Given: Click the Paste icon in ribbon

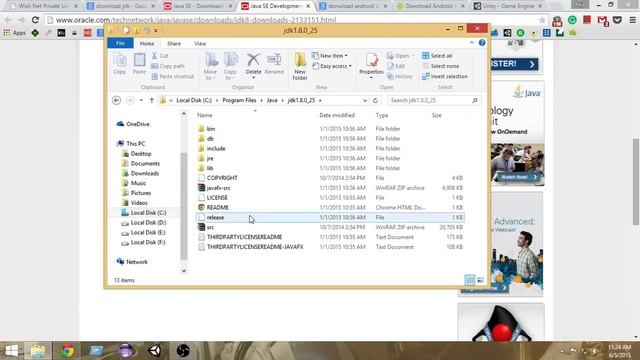Looking at the screenshot, I should pos(139,64).
